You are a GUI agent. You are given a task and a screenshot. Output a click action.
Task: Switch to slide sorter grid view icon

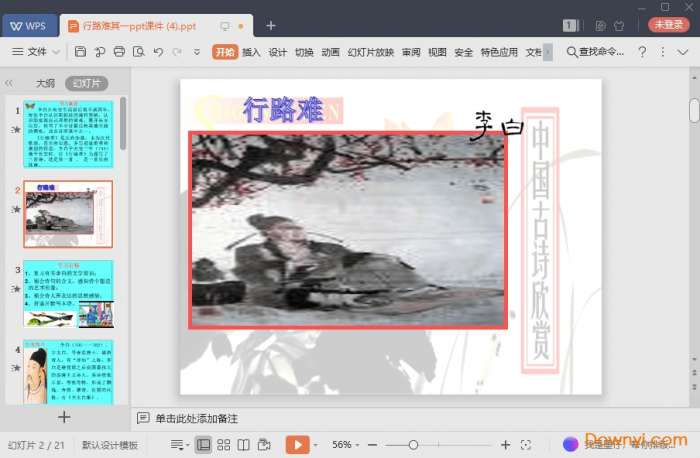pos(224,444)
